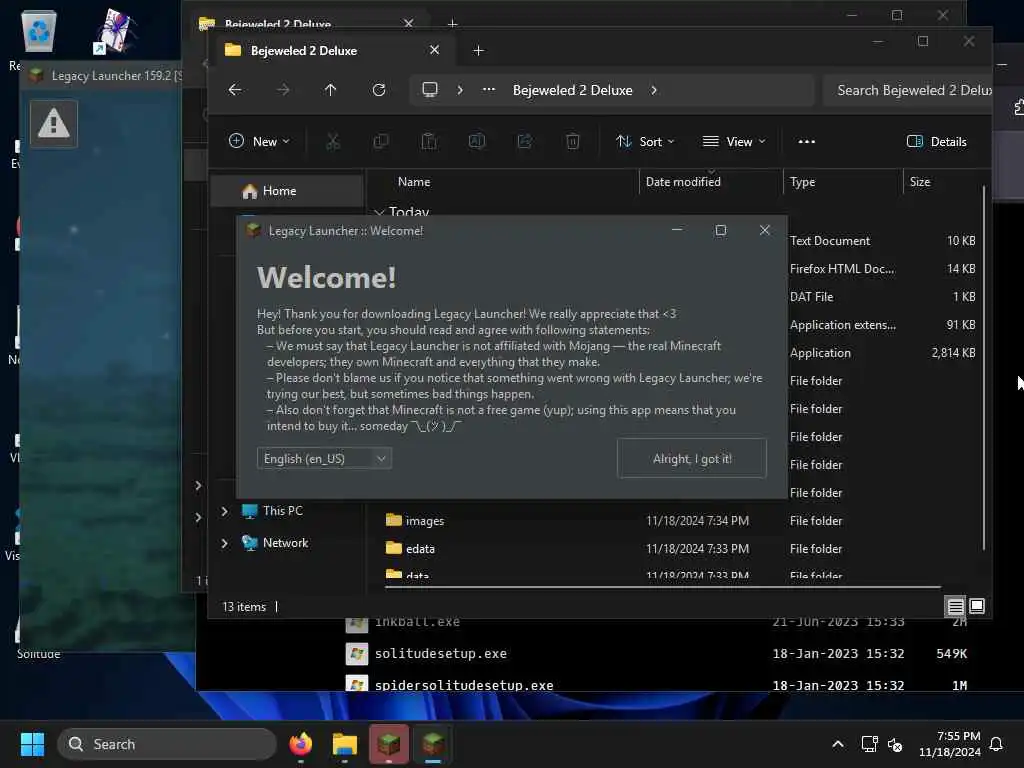This screenshot has height=768, width=1024.
Task: Click the PC monitor icon in address bar
Action: (430, 89)
